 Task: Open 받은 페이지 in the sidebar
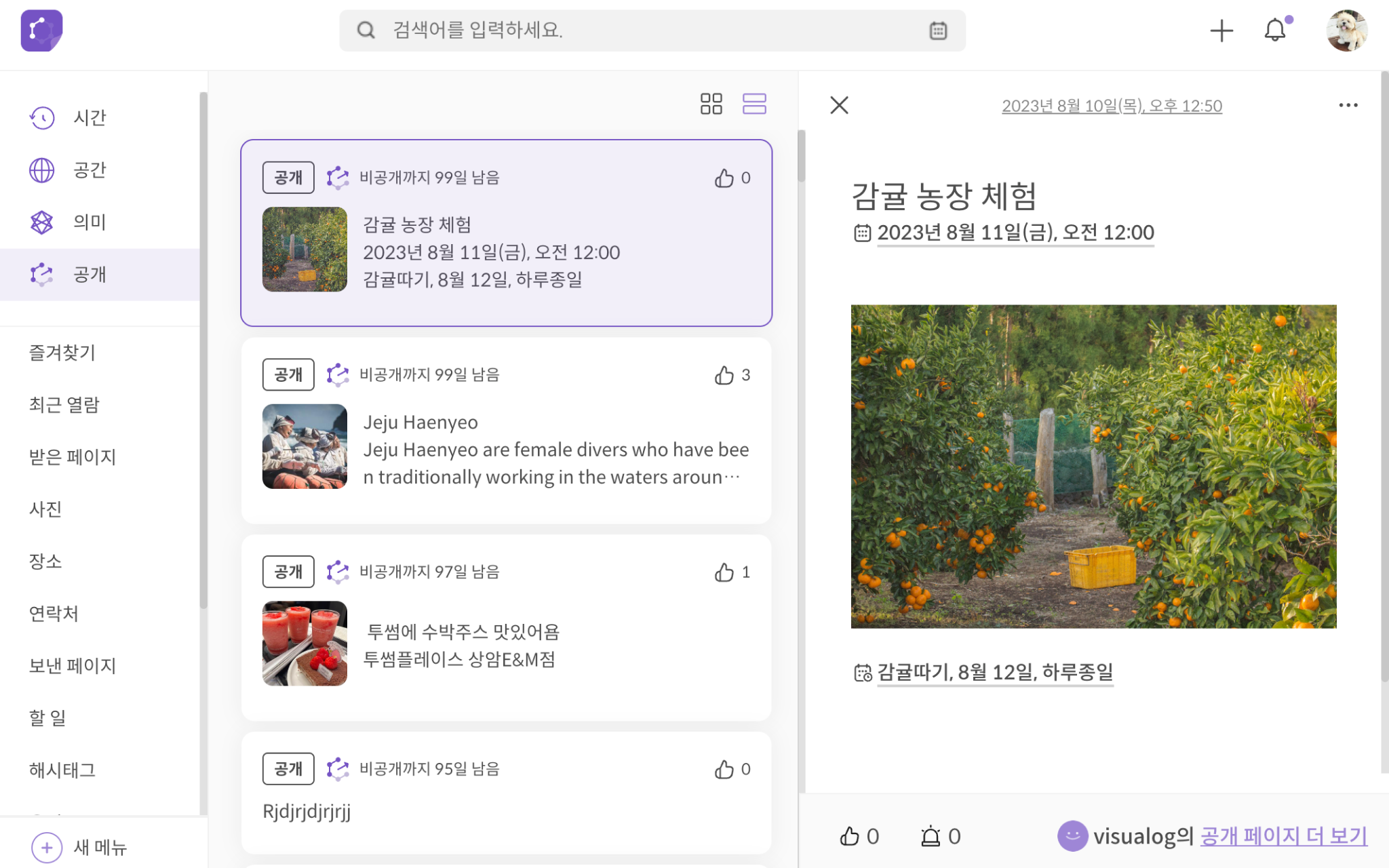[73, 457]
